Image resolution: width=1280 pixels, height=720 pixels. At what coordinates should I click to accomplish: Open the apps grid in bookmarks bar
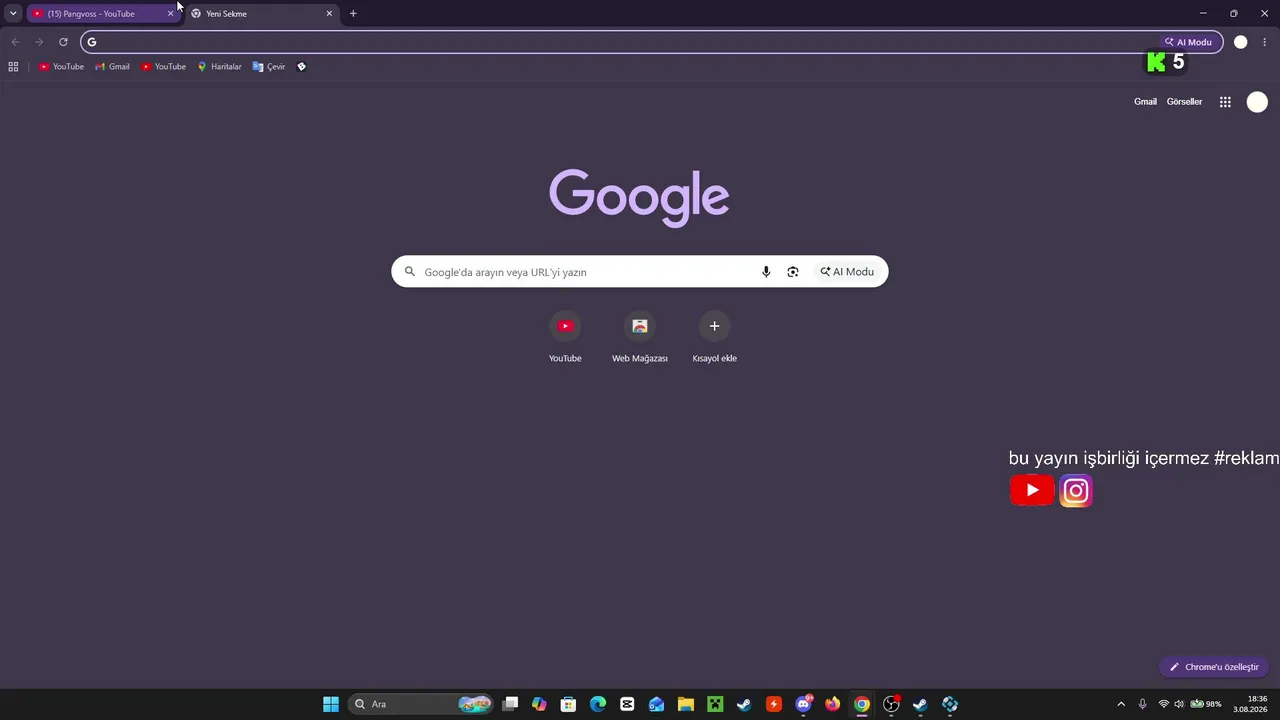pyautogui.click(x=13, y=67)
